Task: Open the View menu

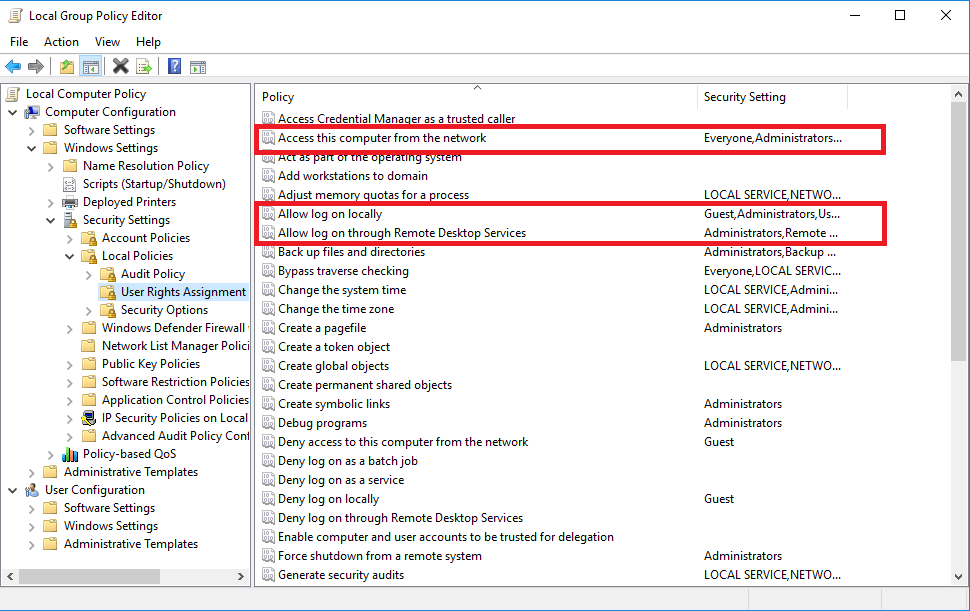Action: [x=107, y=42]
